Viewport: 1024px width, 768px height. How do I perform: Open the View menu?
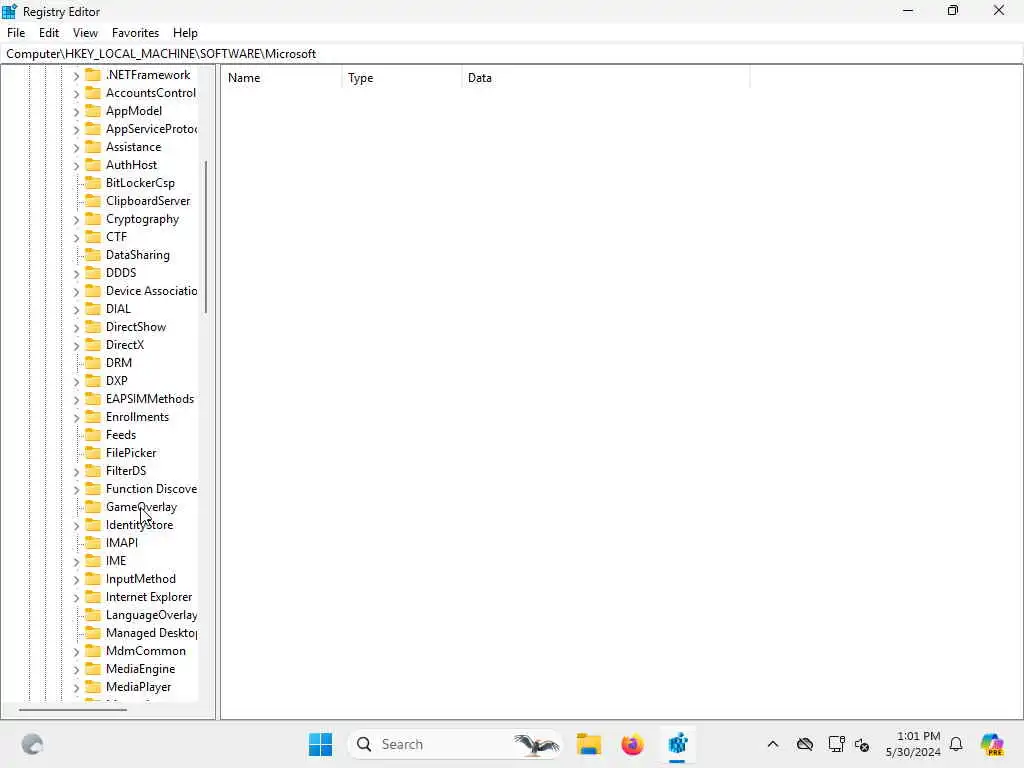coord(85,33)
